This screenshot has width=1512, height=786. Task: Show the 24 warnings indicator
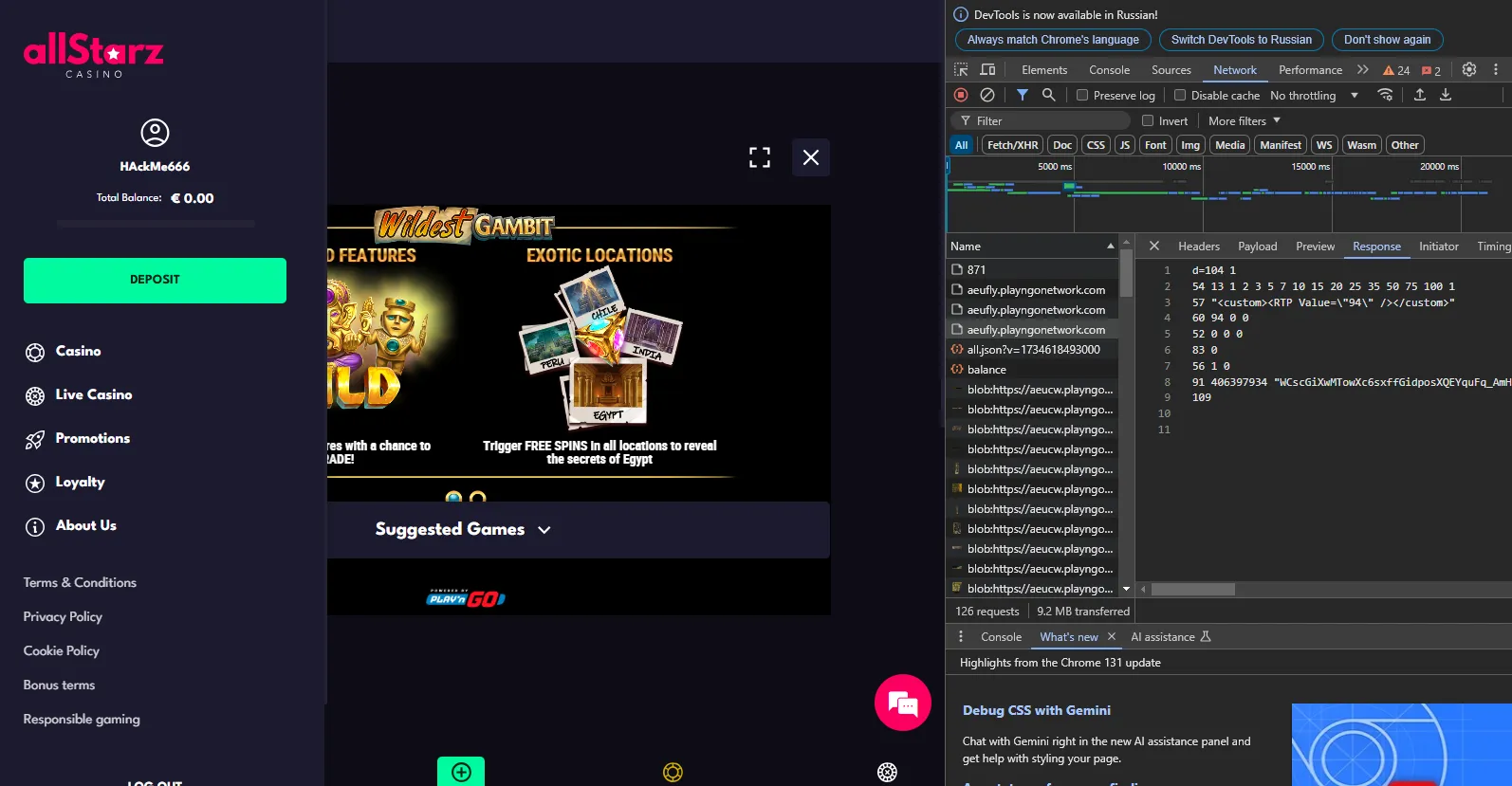click(x=1396, y=70)
